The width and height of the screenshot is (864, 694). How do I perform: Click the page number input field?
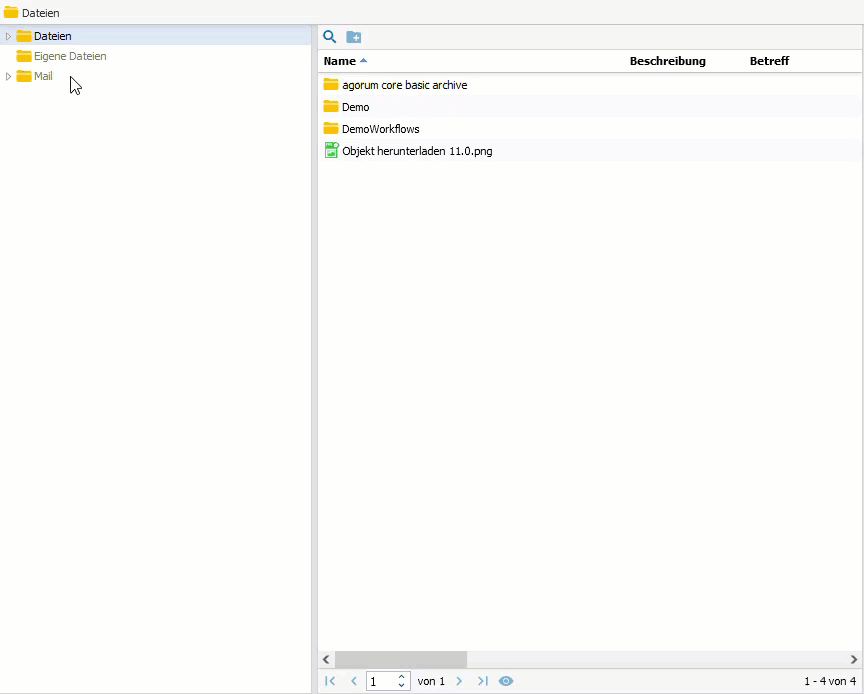381,681
